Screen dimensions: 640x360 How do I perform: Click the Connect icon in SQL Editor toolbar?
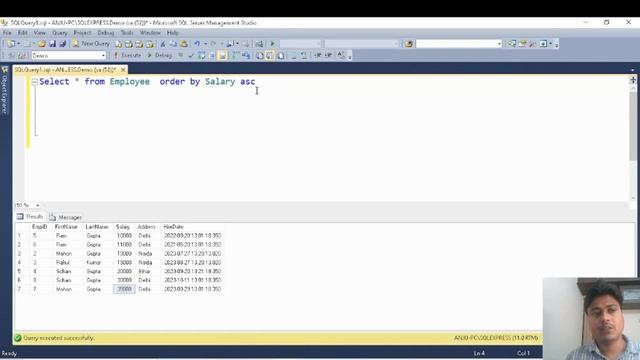tap(11, 56)
